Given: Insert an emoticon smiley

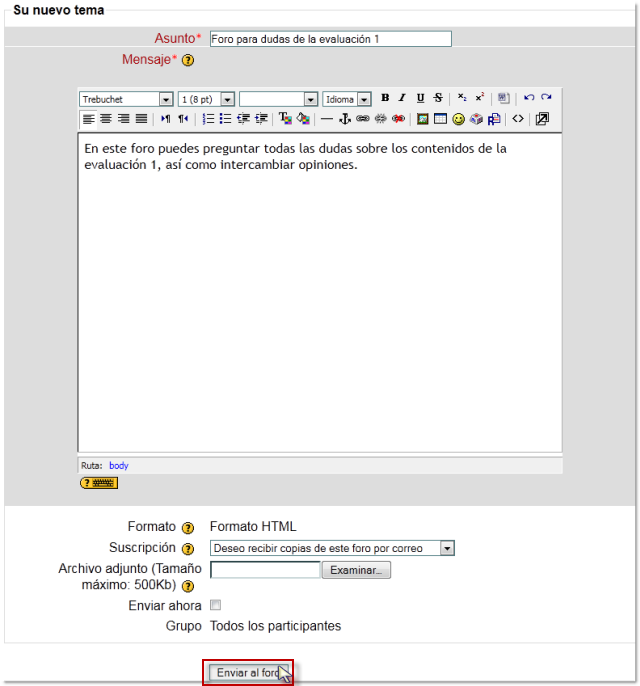Looking at the screenshot, I should pyautogui.click(x=458, y=119).
